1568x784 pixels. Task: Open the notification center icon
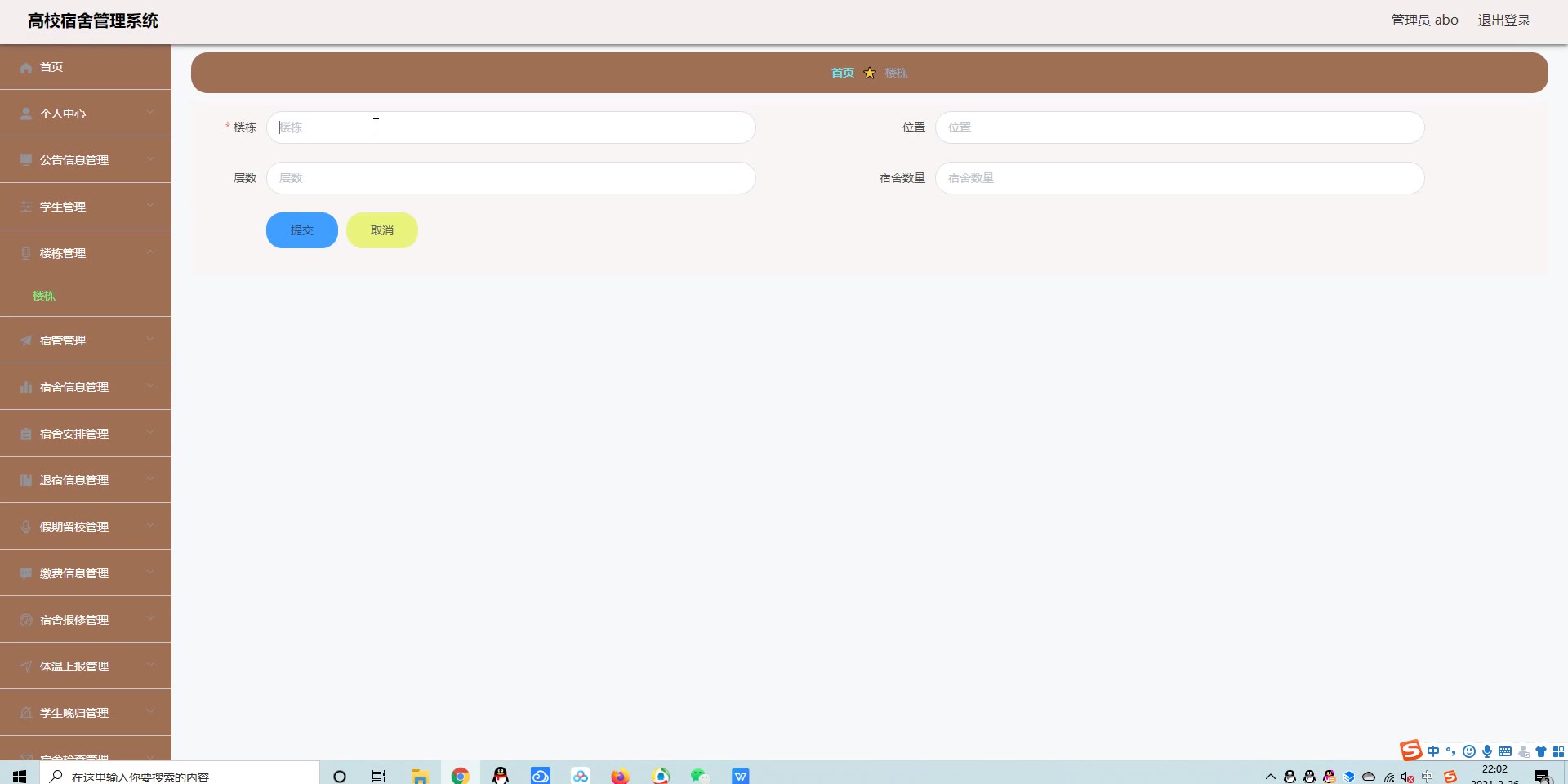pyautogui.click(x=1542, y=776)
